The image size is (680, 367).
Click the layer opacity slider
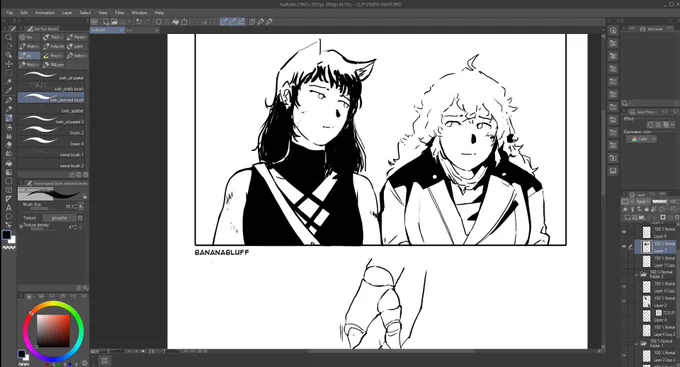tap(660, 202)
